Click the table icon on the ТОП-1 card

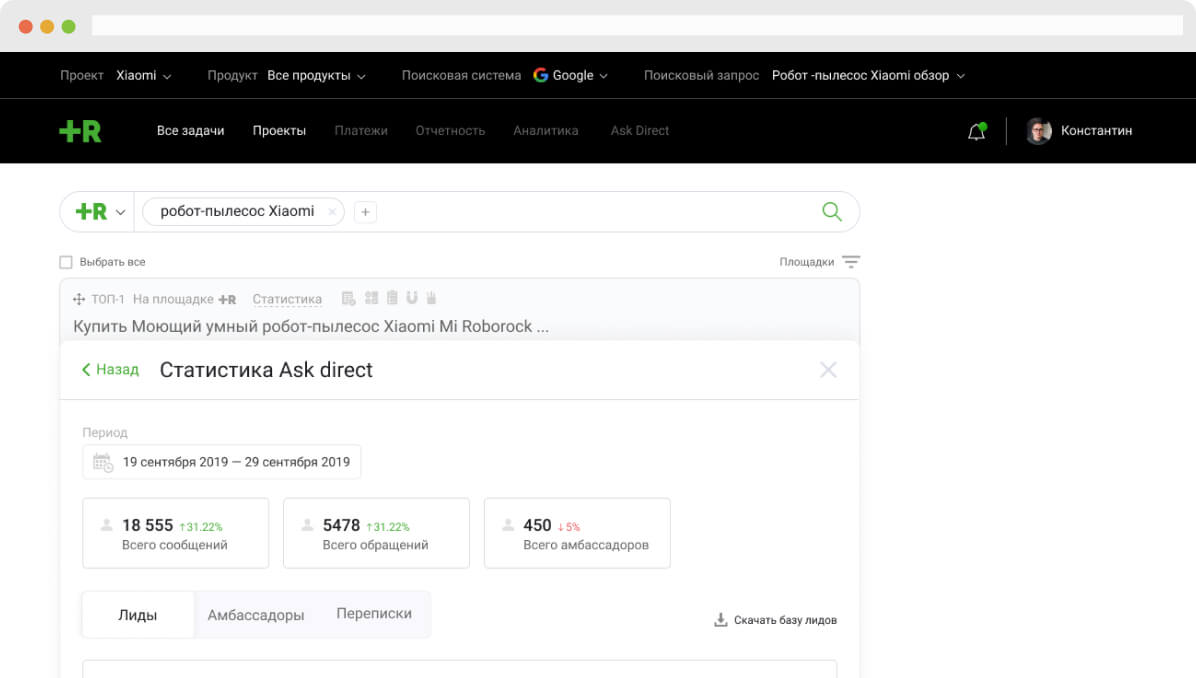pos(349,298)
